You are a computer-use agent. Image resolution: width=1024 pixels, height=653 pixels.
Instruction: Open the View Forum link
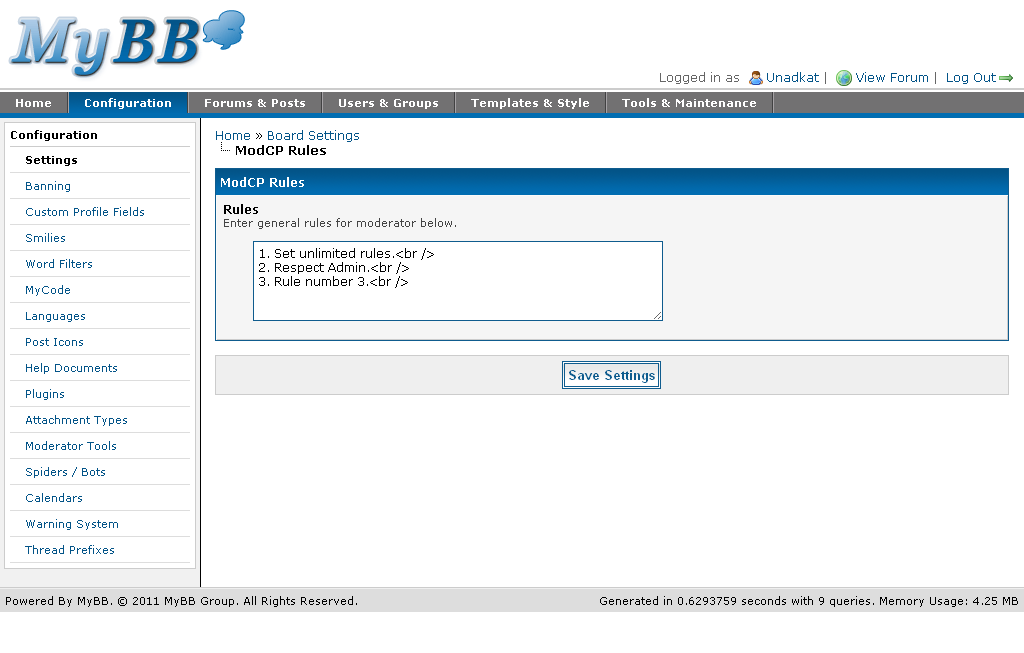(x=891, y=78)
